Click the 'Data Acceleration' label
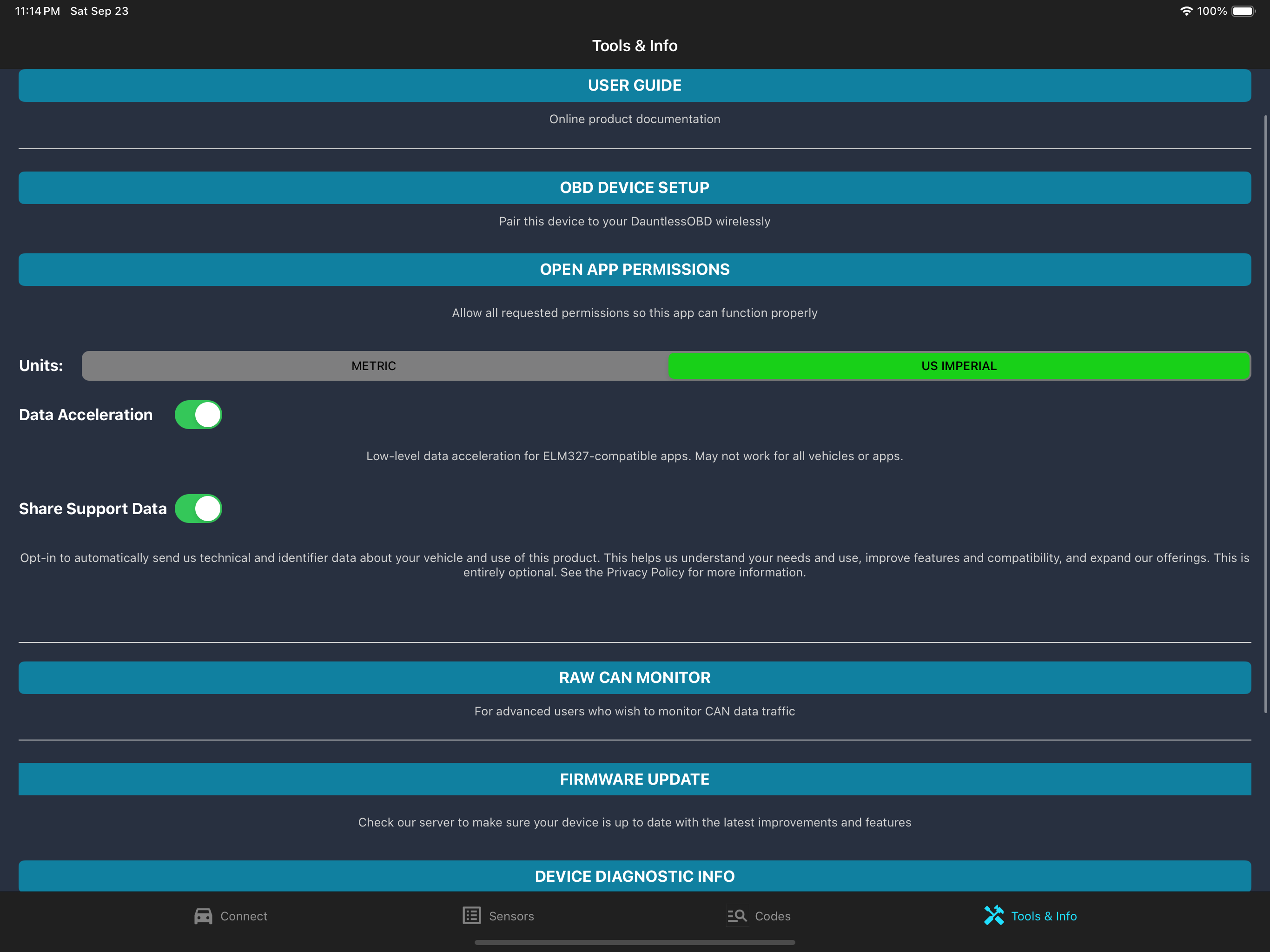1270x952 pixels. [86, 415]
